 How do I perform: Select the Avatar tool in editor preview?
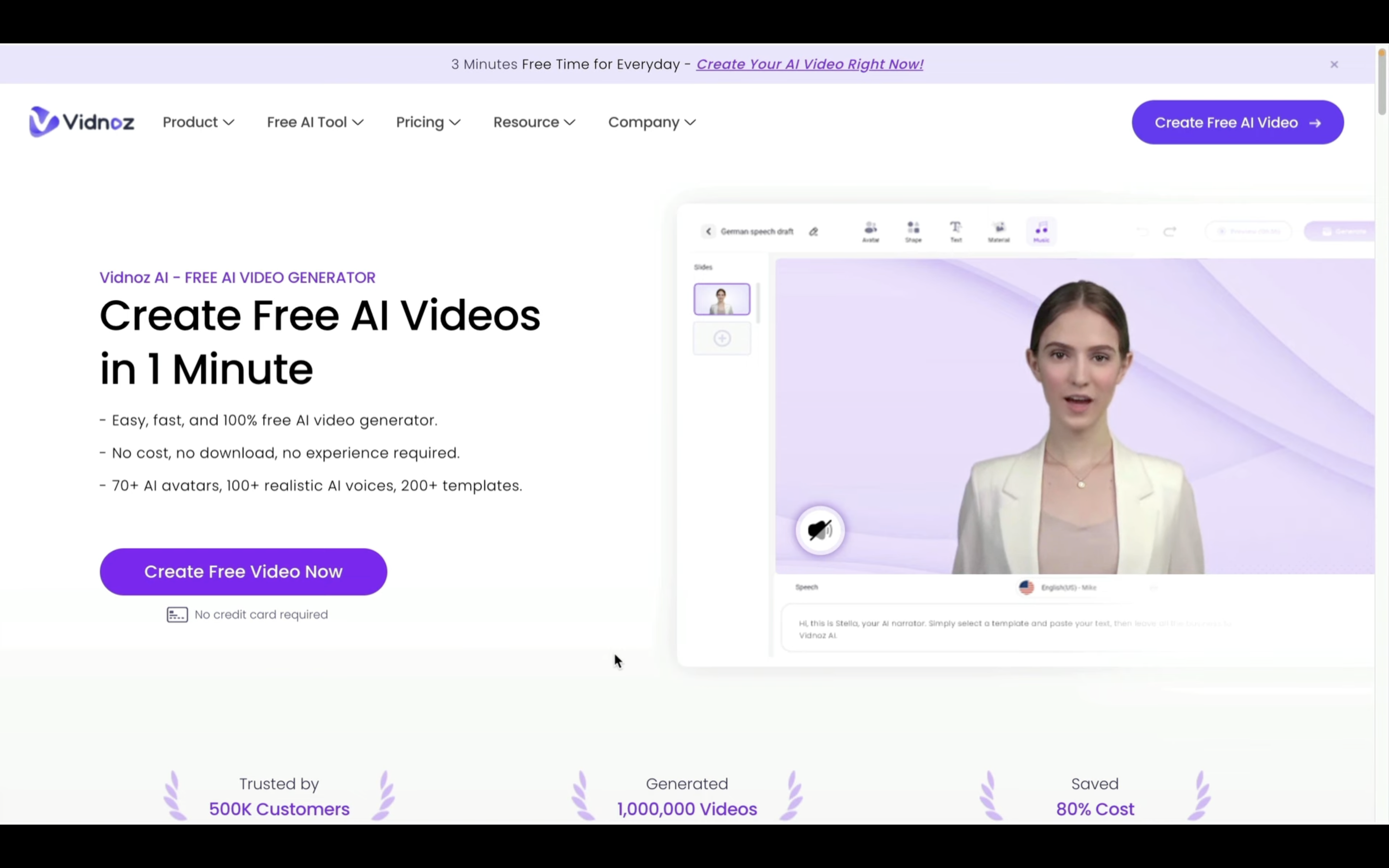point(871,232)
